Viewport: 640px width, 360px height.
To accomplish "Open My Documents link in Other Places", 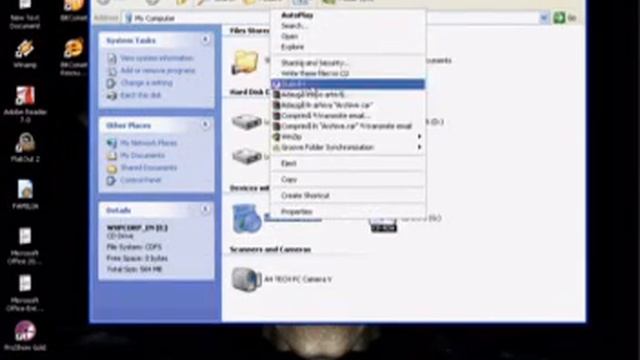I will click(x=142, y=156).
